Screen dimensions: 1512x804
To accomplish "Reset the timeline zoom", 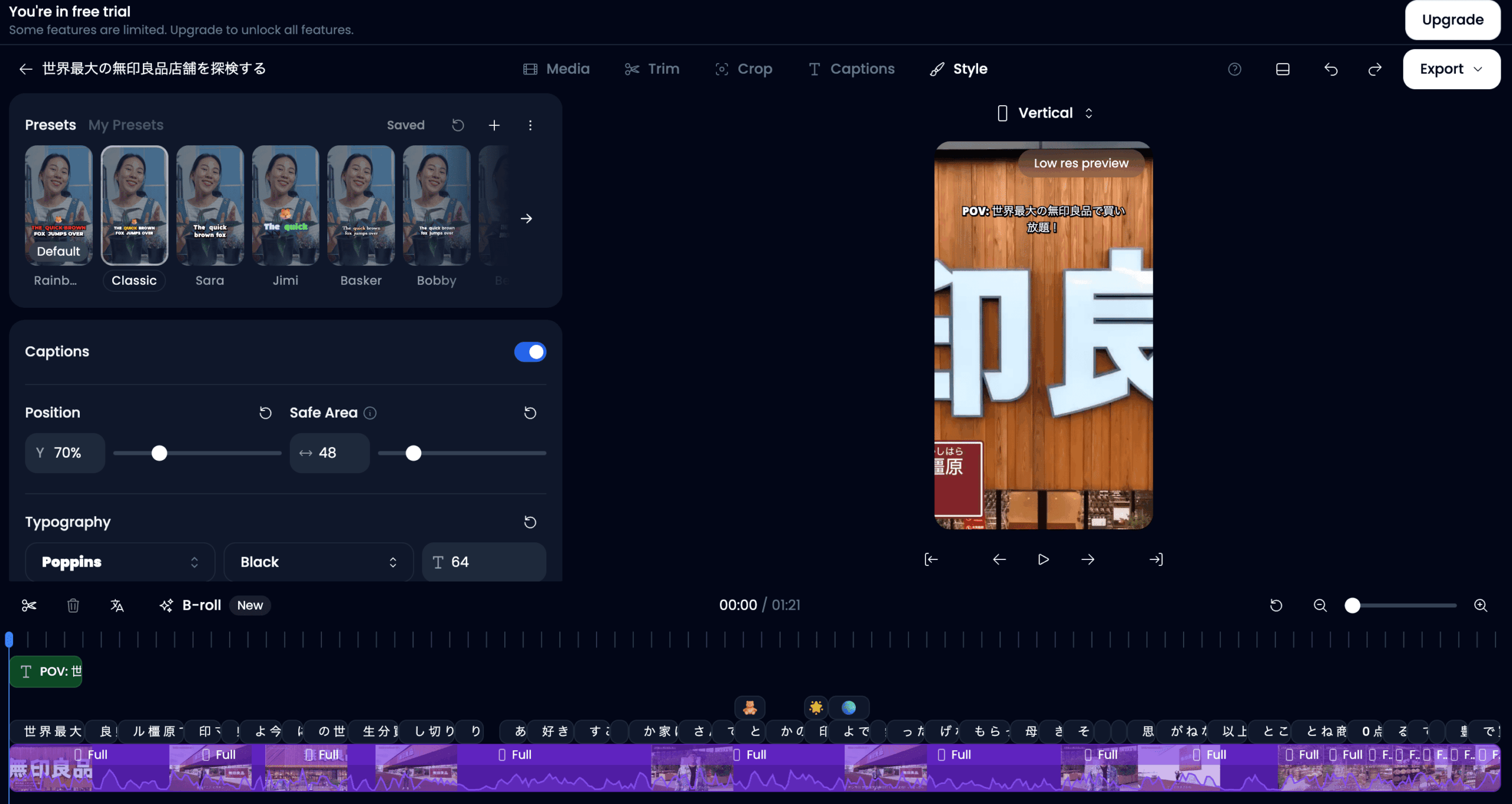I will pyautogui.click(x=1276, y=606).
